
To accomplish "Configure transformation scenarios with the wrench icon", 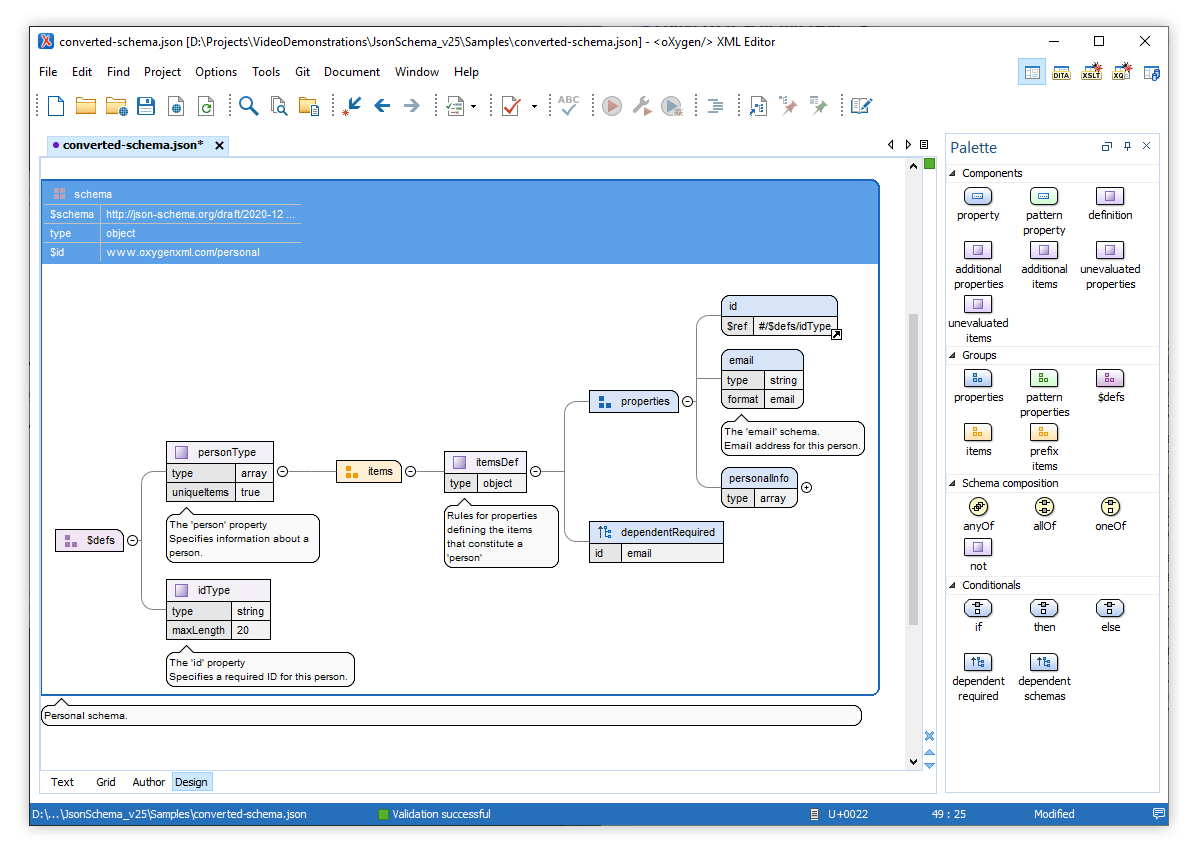I will coord(642,106).
